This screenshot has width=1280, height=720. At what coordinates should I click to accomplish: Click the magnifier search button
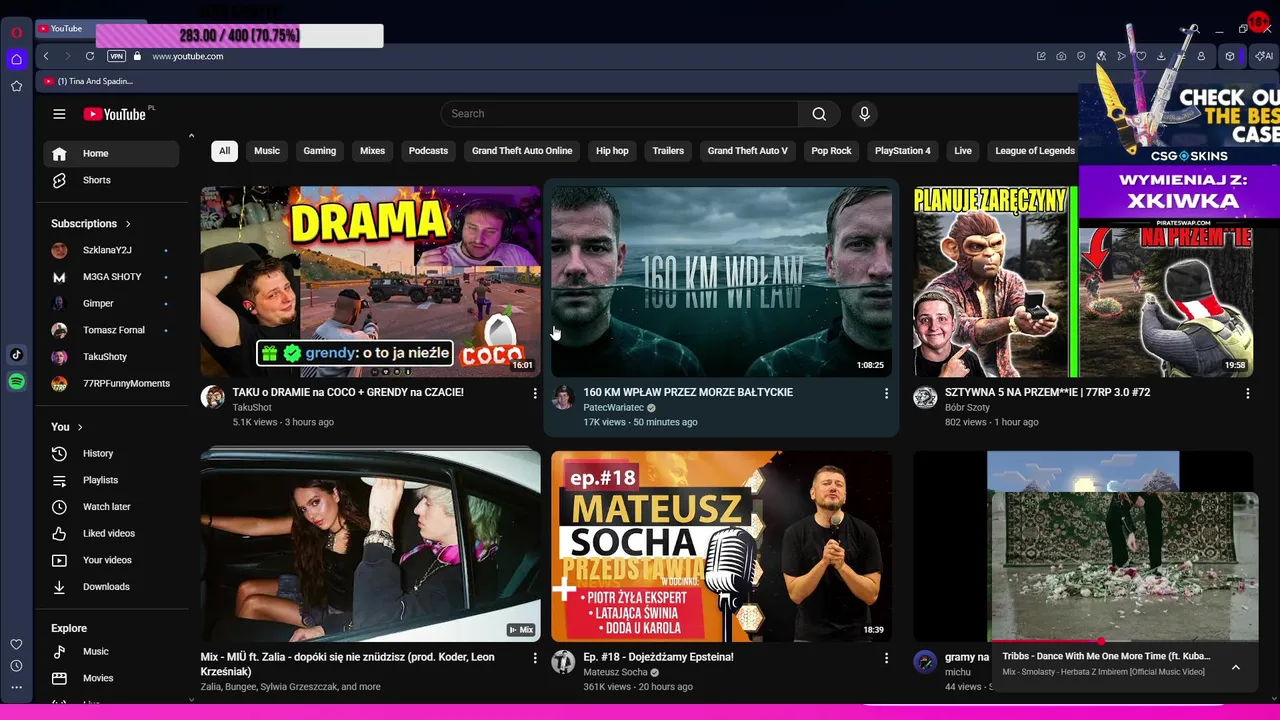click(819, 114)
